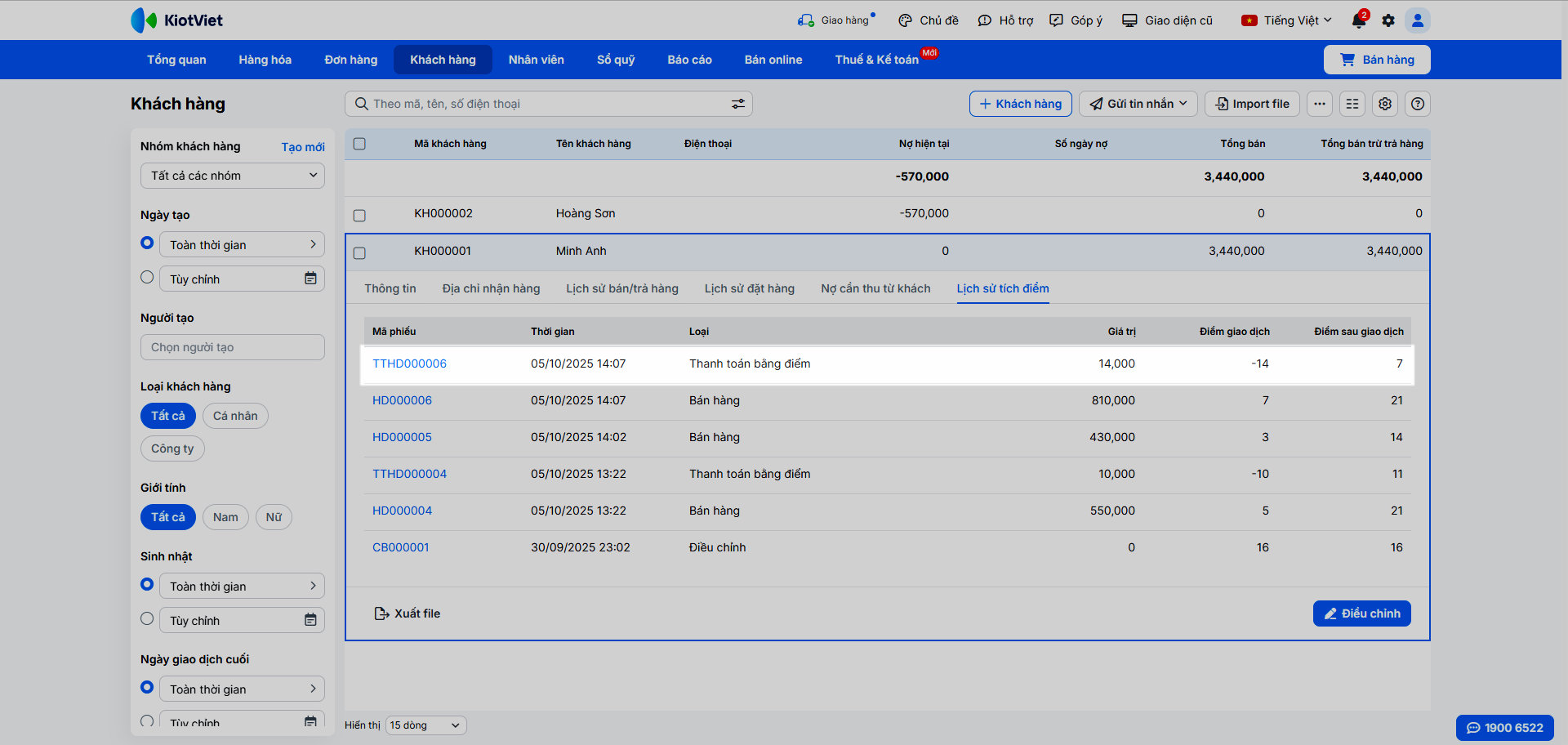Viewport: 1568px width, 745px height.
Task: Open the help question mark icon
Action: pos(1418,104)
